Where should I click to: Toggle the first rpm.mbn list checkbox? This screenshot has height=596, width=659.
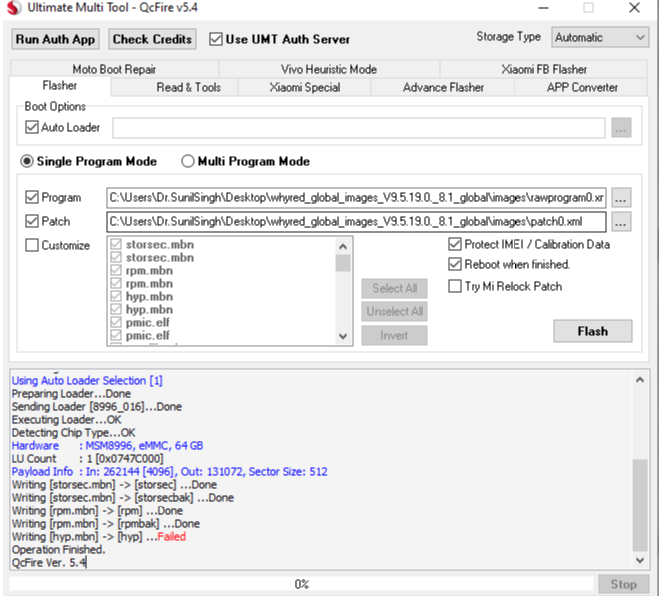coord(116,270)
